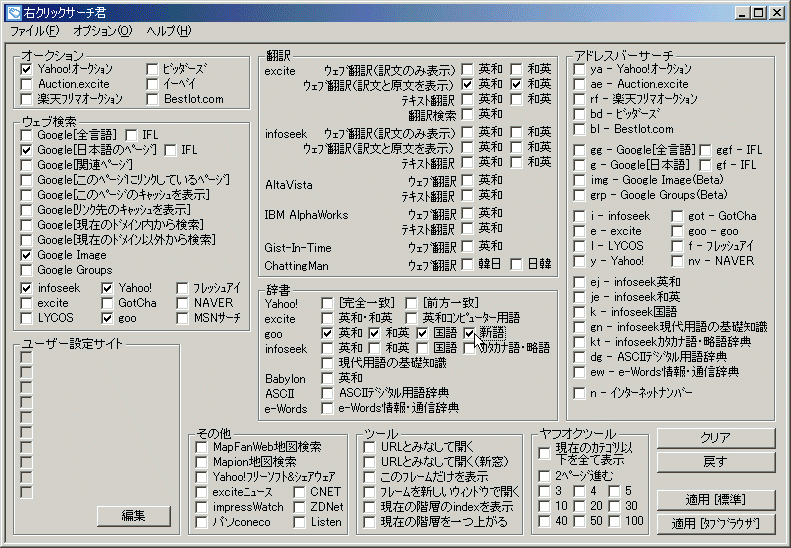Check NAVER in the ウェブ検索 group
This screenshot has height=548, width=791.
(x=182, y=303)
